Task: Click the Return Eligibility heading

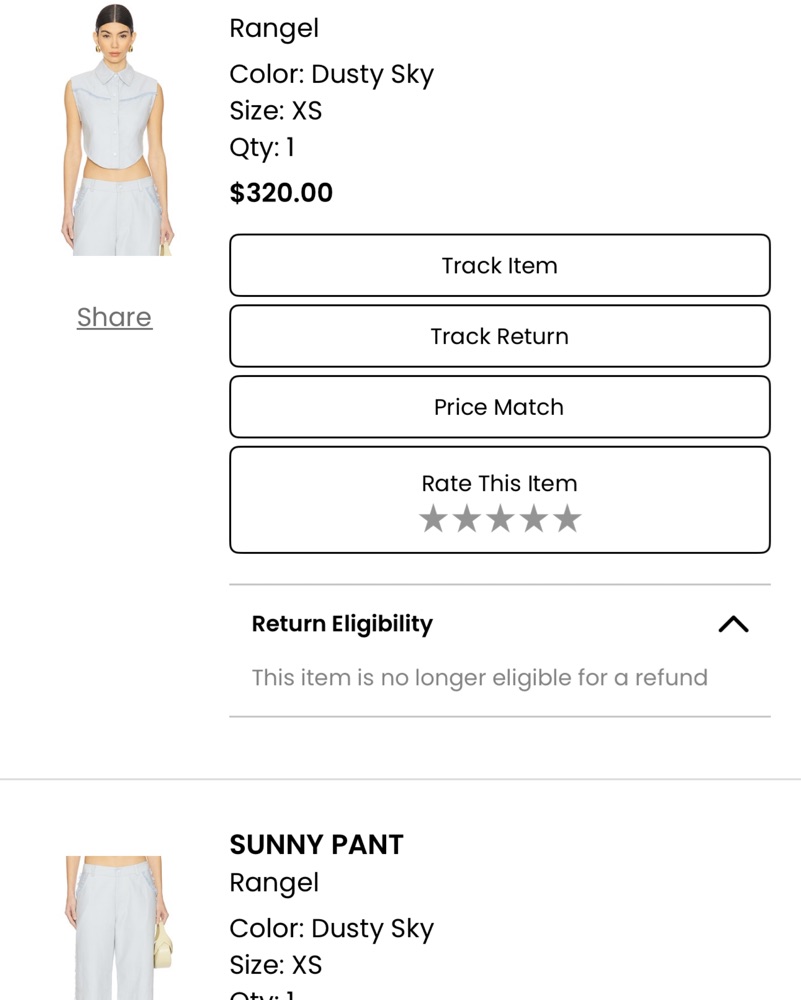Action: click(342, 624)
